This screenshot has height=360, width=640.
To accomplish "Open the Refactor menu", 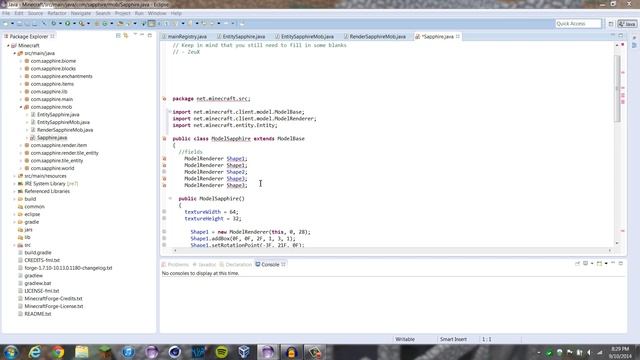I will pyautogui.click(x=57, y=13).
